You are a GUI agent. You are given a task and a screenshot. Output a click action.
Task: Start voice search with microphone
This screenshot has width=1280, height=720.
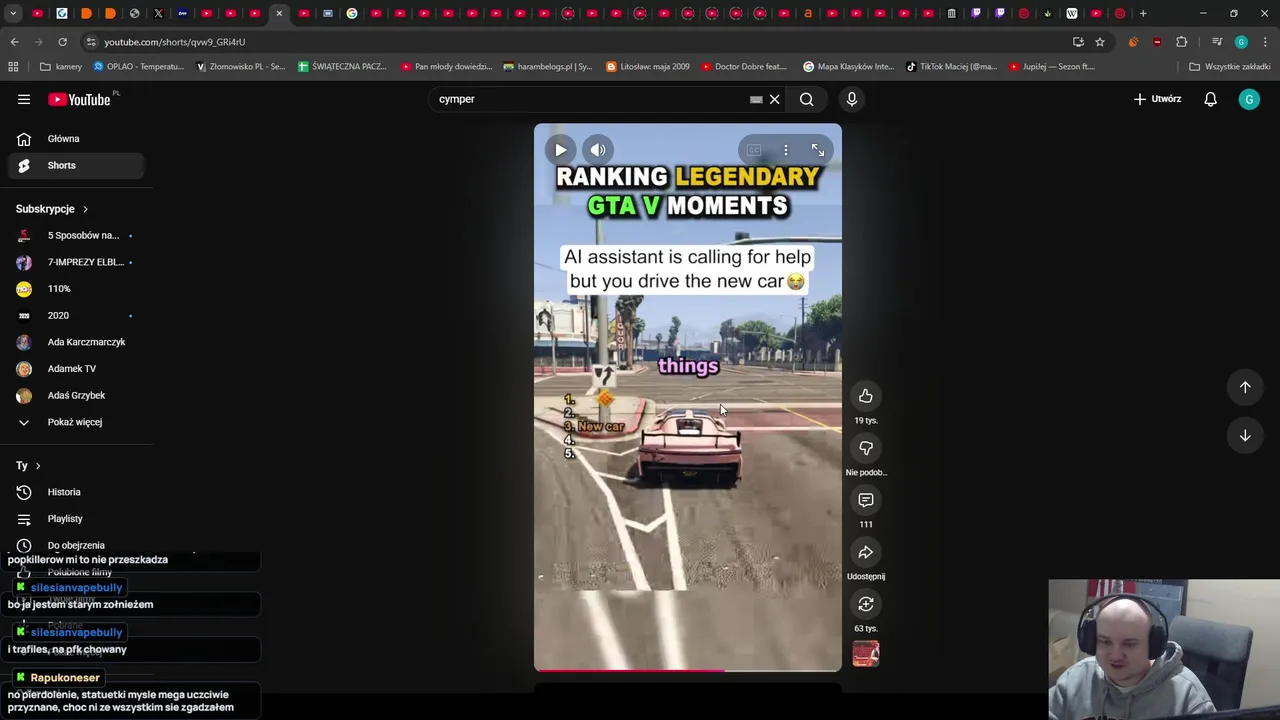pos(852,99)
